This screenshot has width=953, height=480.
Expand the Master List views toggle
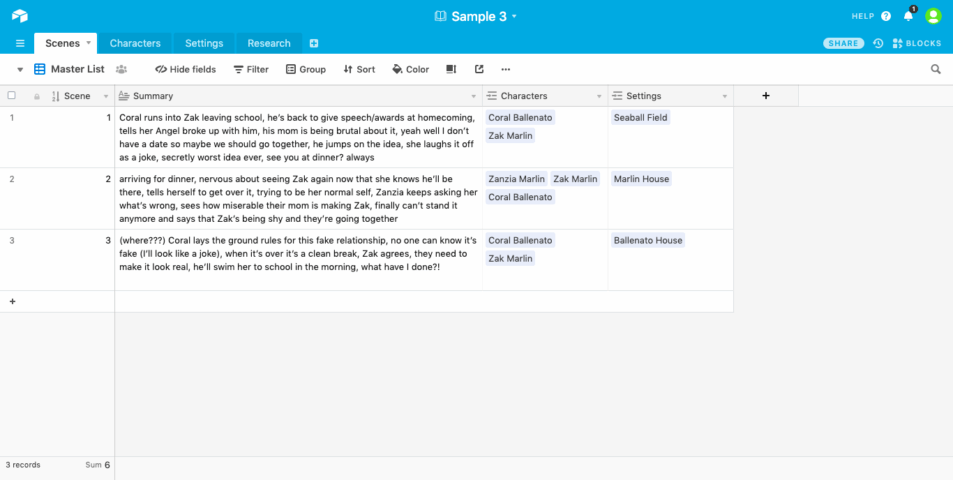(20, 69)
